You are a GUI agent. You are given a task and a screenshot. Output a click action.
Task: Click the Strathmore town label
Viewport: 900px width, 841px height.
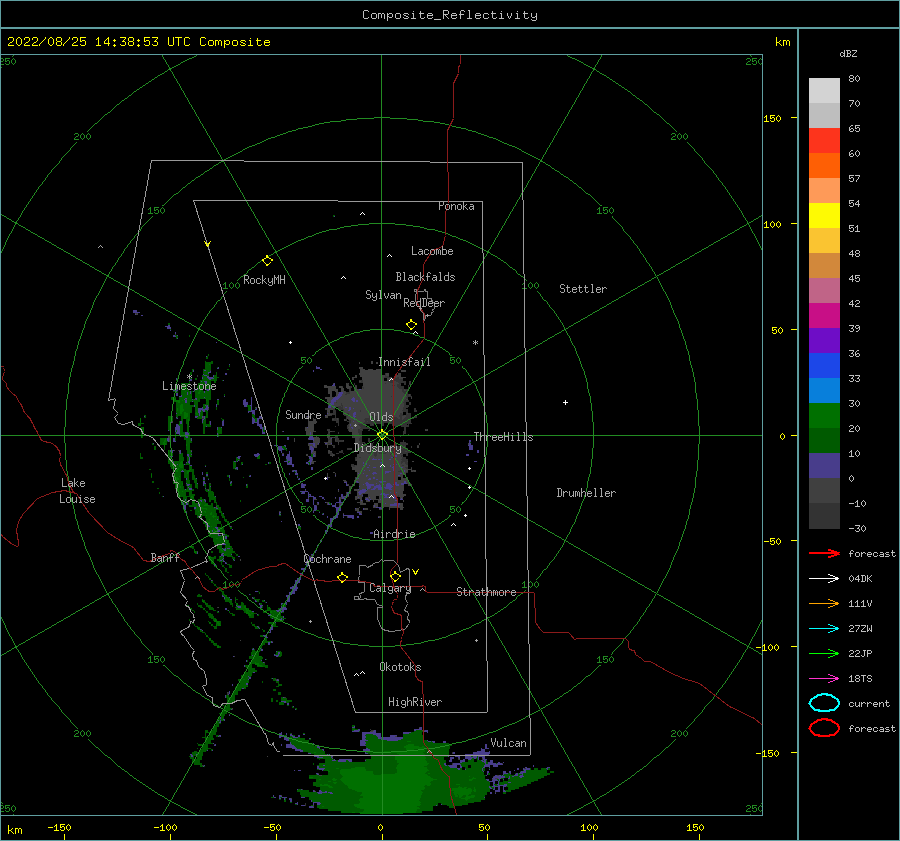(486, 592)
